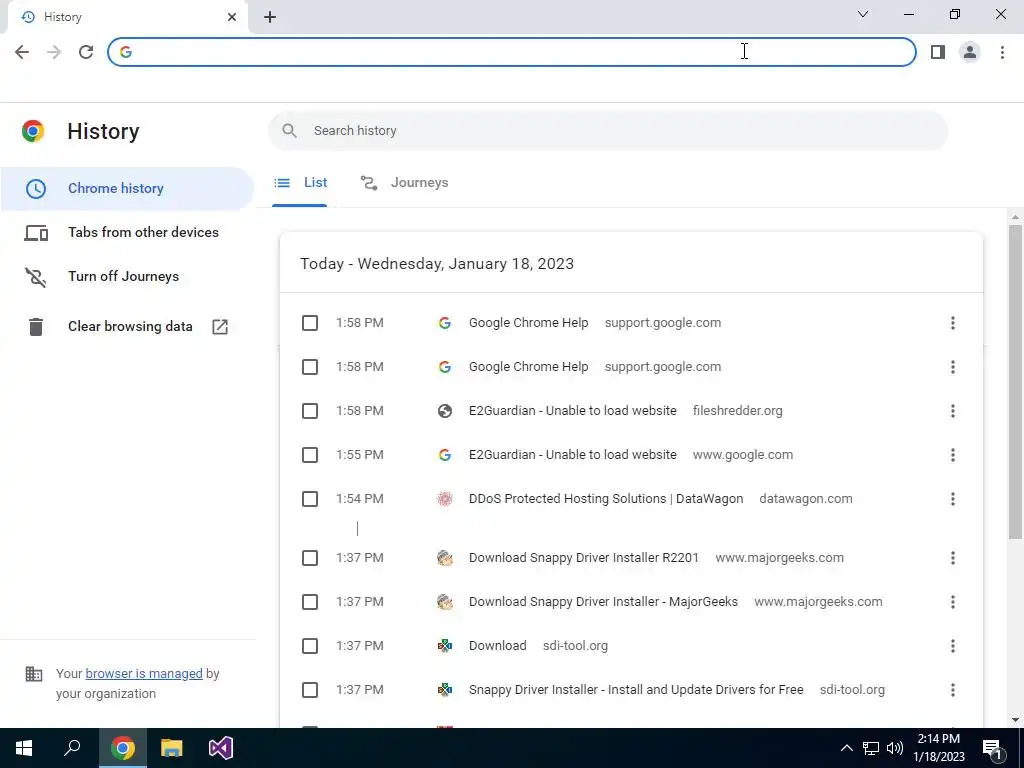The height and width of the screenshot is (768, 1024).
Task: Check the fileshredder.org history entry
Action: (310, 411)
